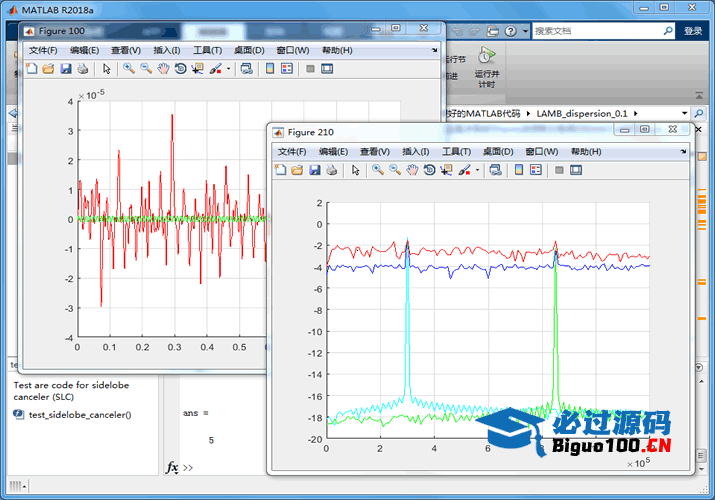
Task: Print figure icon in Figure 210 toolbar
Action: 332,170
